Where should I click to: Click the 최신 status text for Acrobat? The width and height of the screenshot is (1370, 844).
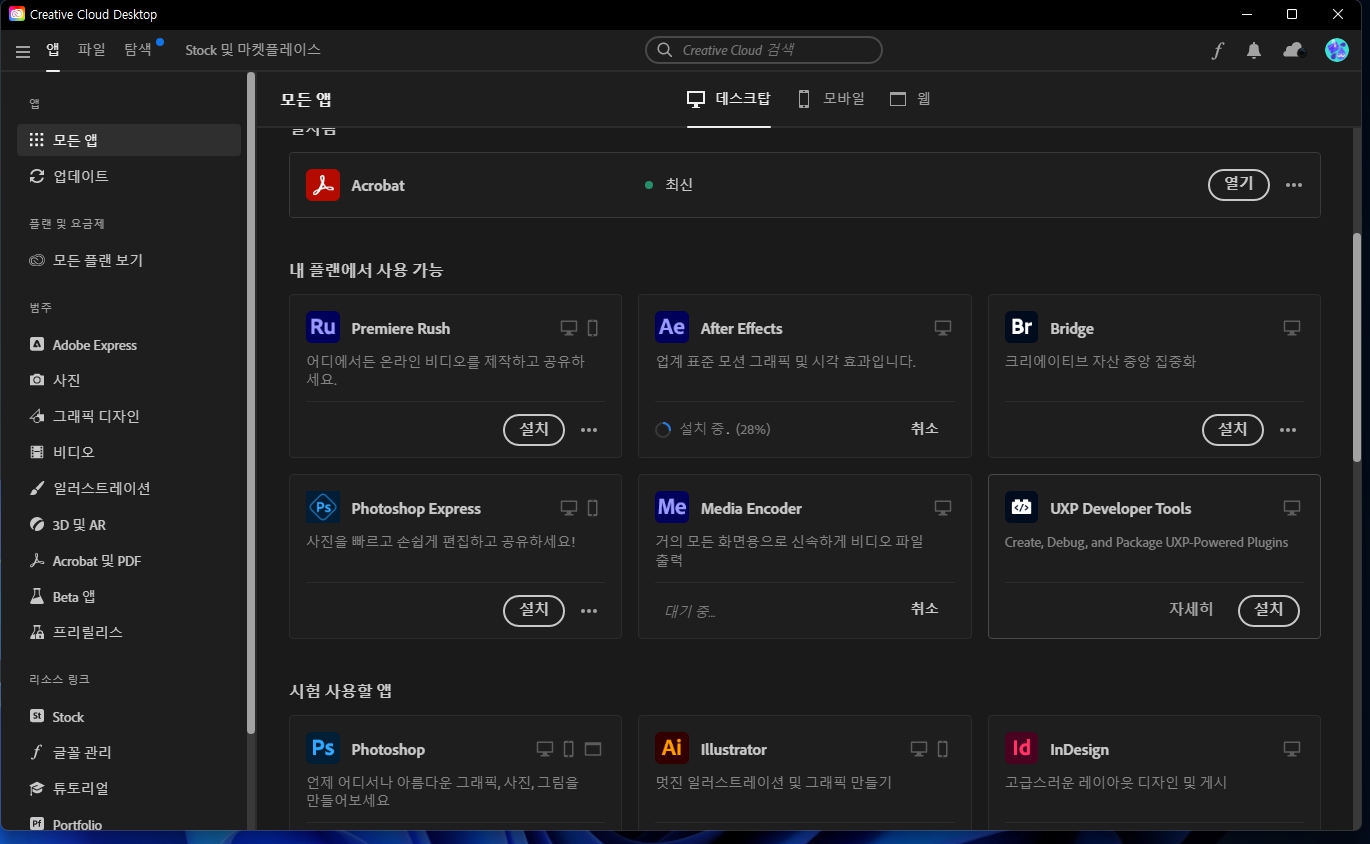coord(679,185)
